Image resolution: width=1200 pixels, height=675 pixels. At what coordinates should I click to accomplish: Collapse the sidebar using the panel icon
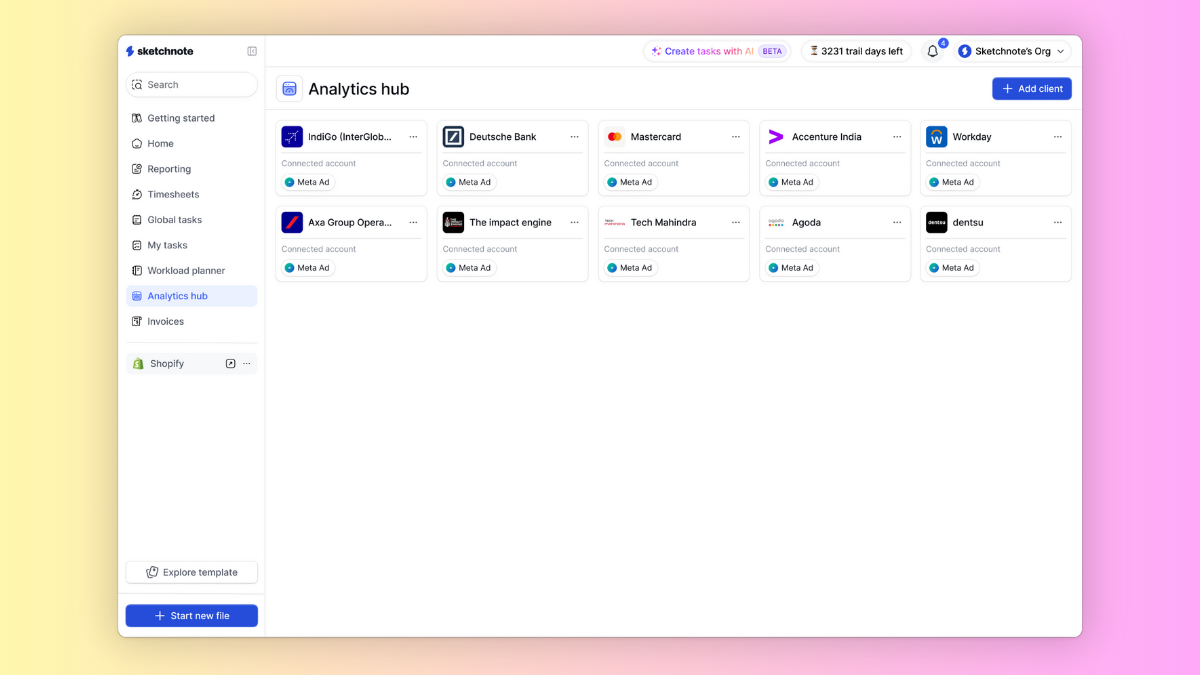click(252, 51)
